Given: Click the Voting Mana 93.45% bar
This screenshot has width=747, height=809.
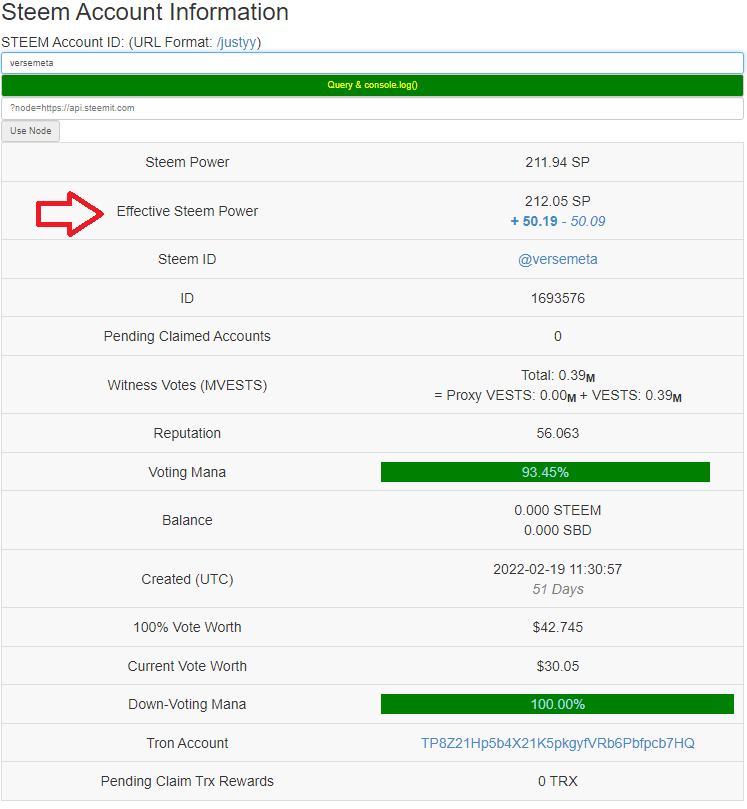Looking at the screenshot, I should point(545,473).
